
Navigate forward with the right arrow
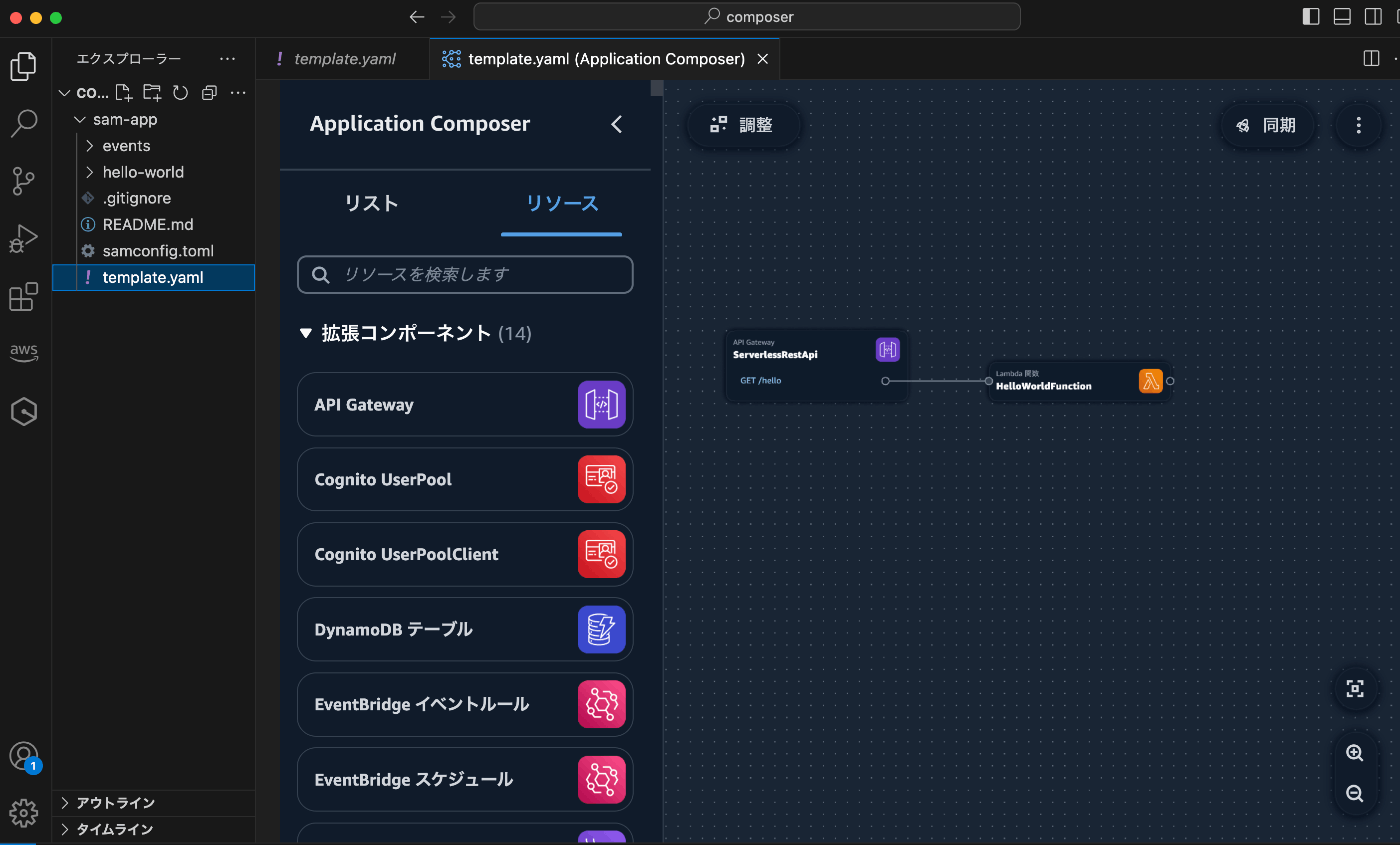point(448,17)
